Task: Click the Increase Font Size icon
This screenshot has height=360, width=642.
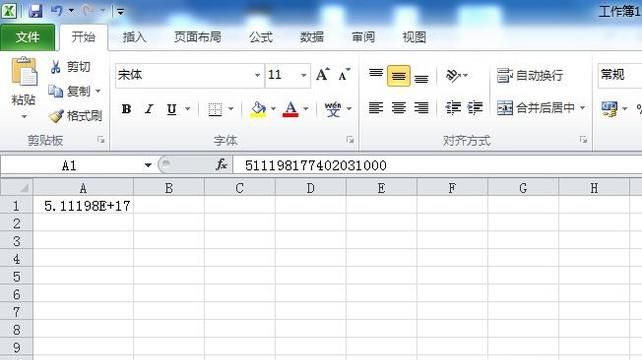Action: pos(323,75)
